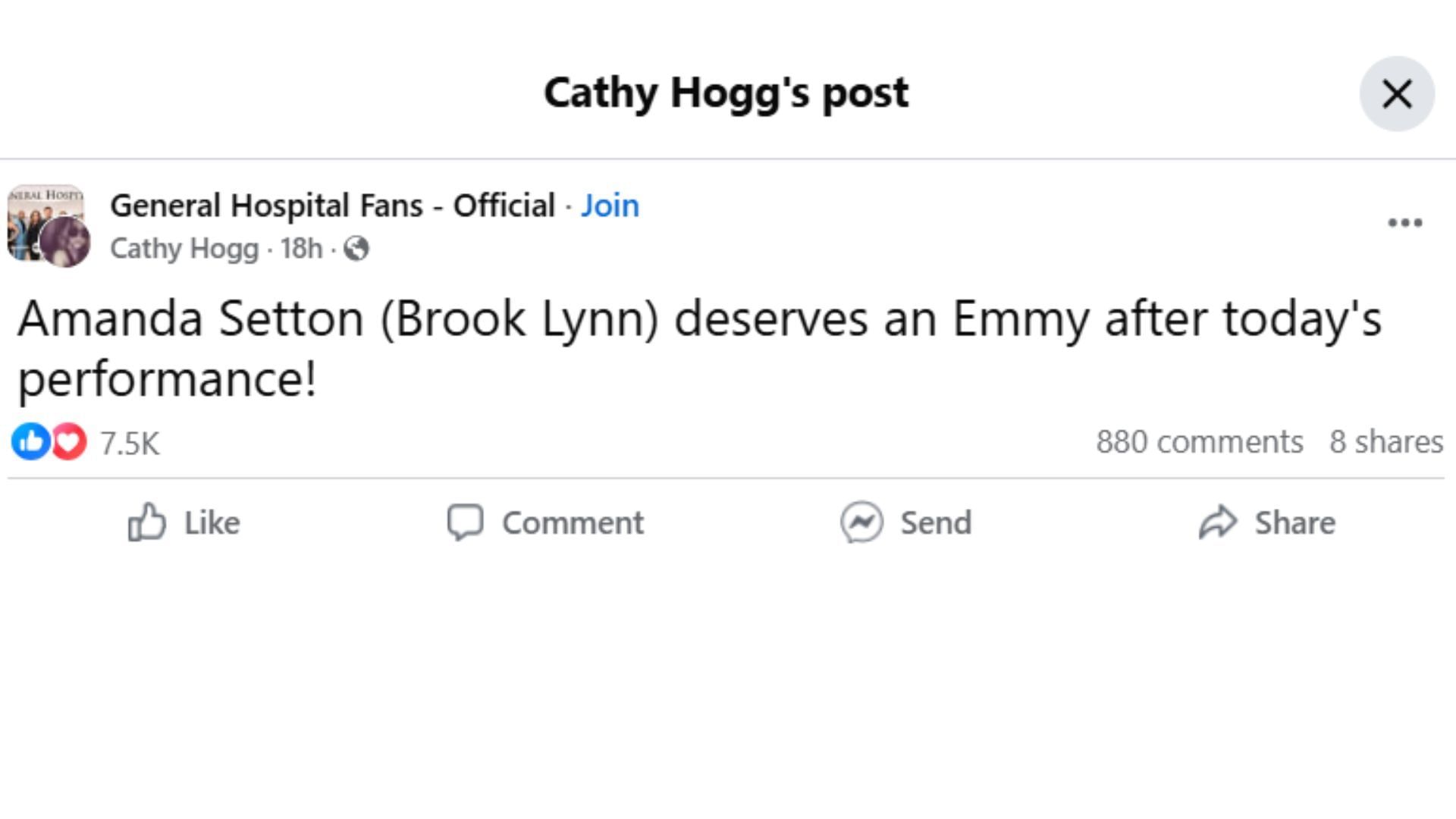Visit Cathy Hogg's profile name link
The image size is (1456, 819).
(184, 249)
